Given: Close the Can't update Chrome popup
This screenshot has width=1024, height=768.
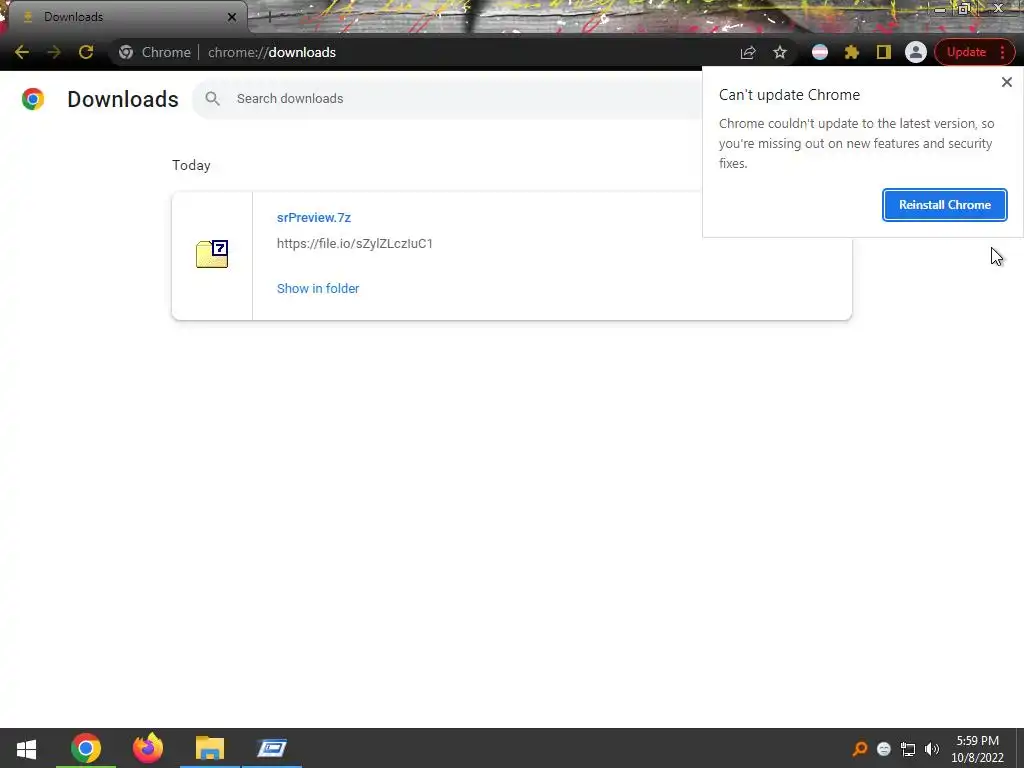Looking at the screenshot, I should (1006, 82).
